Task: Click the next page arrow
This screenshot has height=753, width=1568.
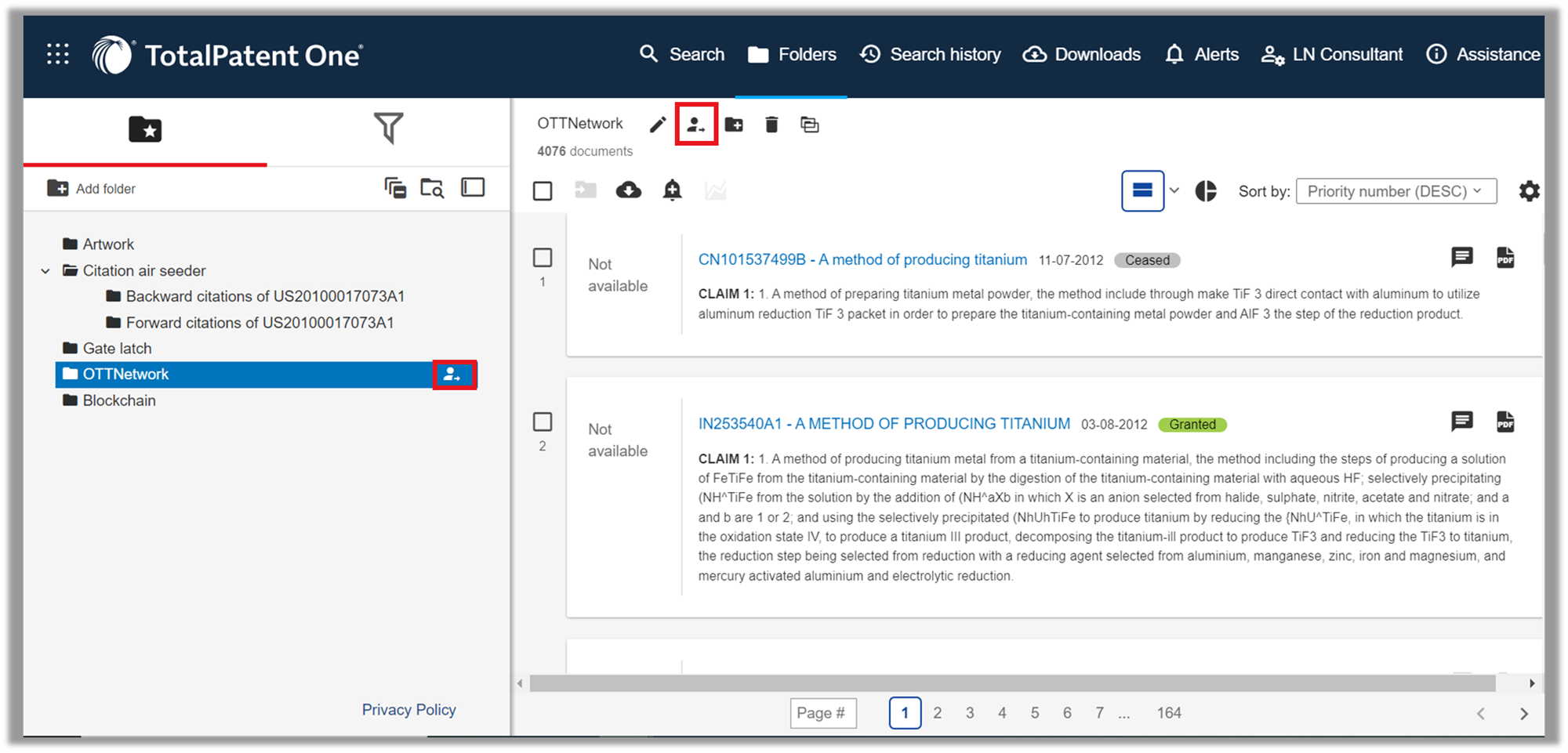Action: (1524, 714)
